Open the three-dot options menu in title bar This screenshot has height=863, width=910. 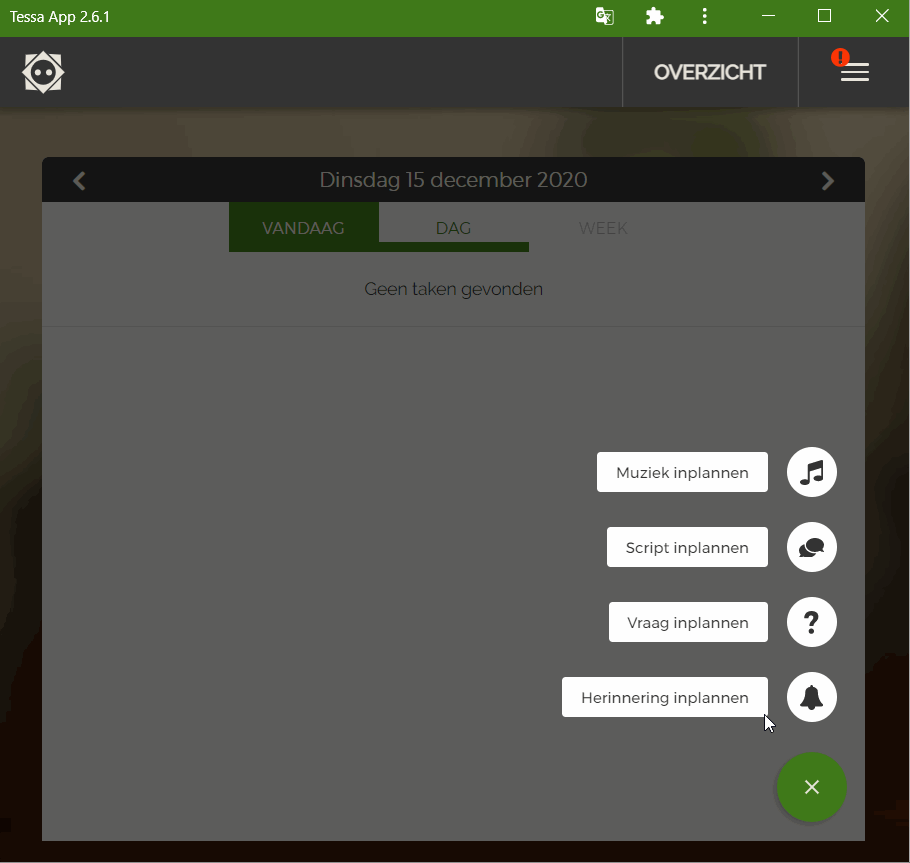(x=705, y=16)
